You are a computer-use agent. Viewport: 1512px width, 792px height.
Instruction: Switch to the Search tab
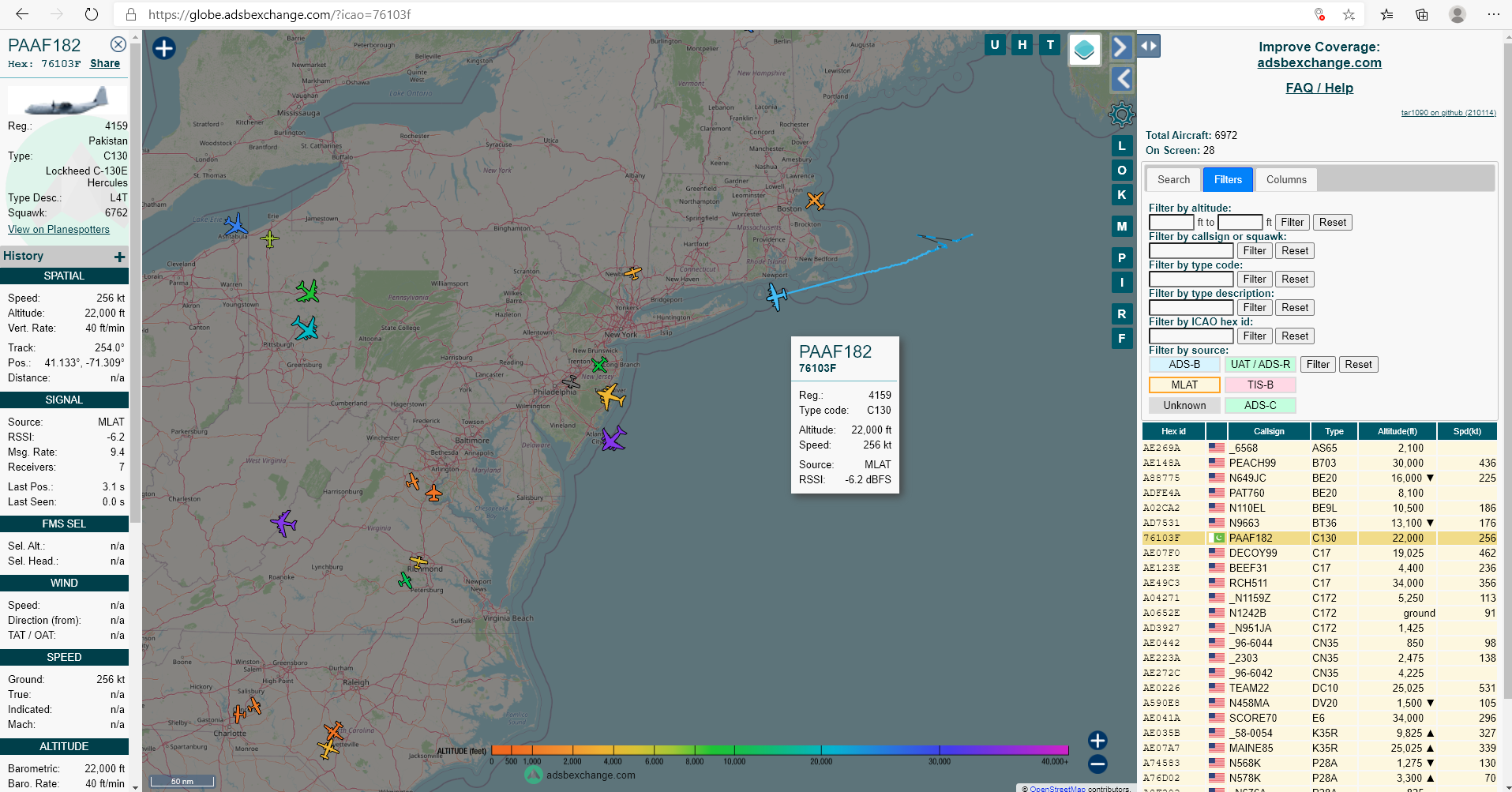(1173, 179)
